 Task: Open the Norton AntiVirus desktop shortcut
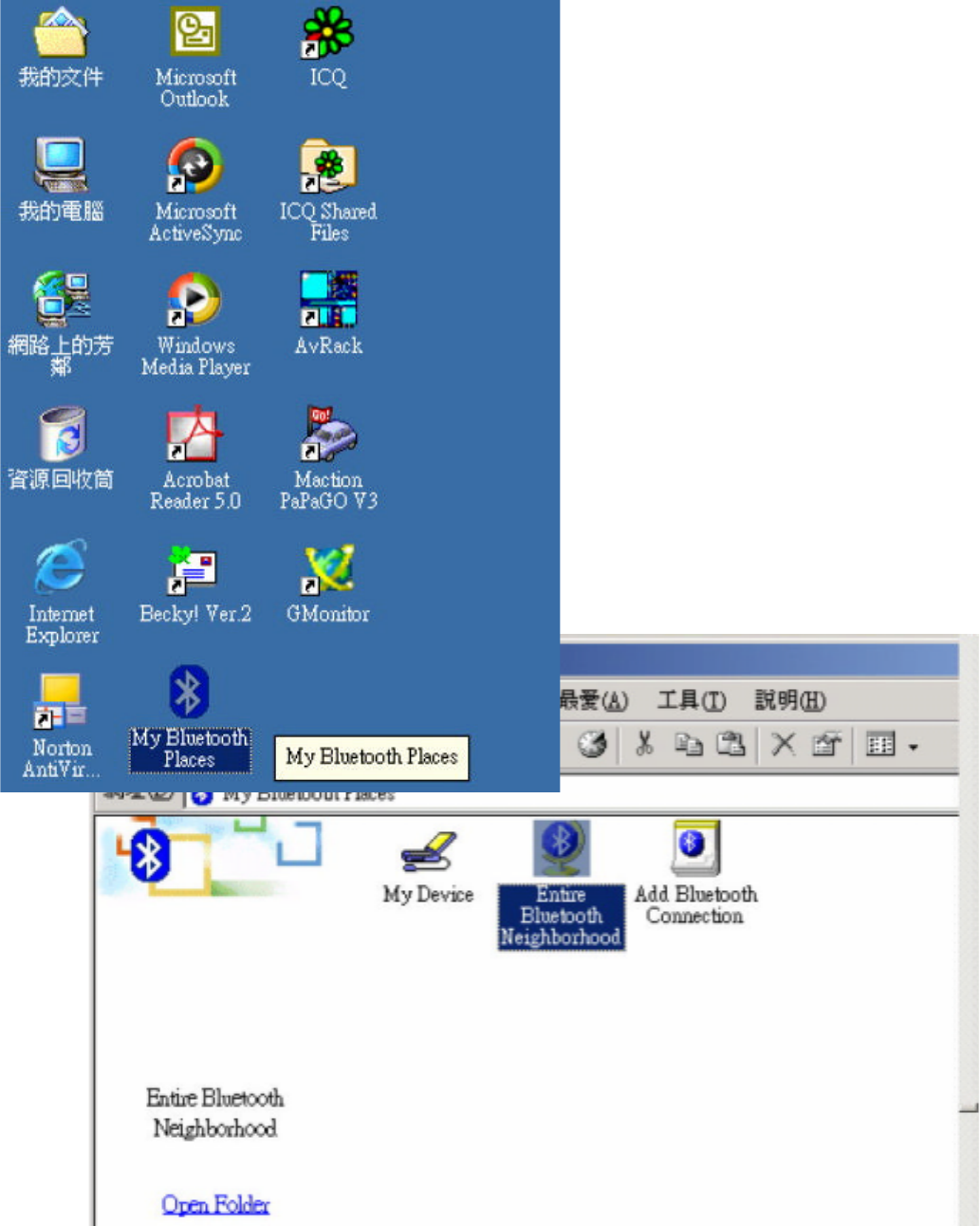coord(62,726)
